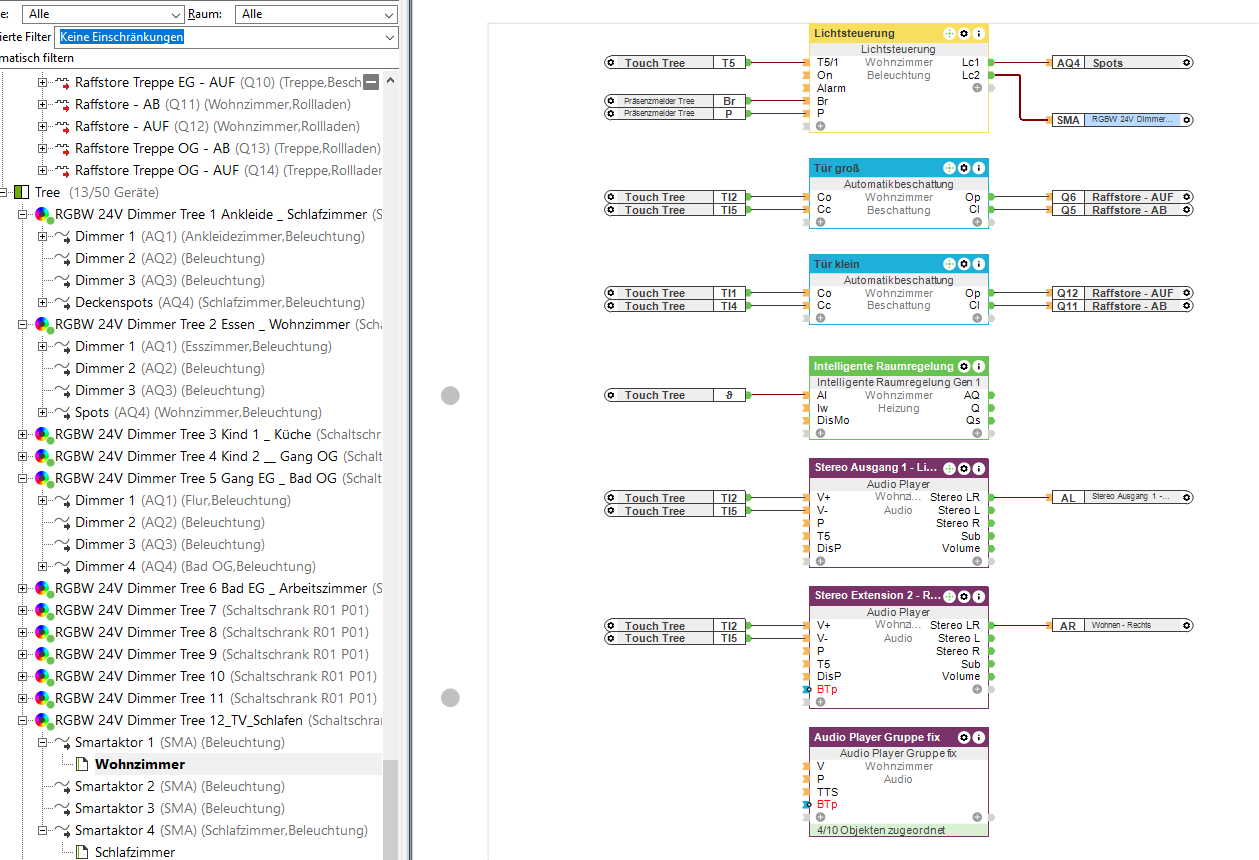Click 4/10 Objekten zugeordnet status bar
The height and width of the screenshot is (860, 1259).
click(898, 829)
